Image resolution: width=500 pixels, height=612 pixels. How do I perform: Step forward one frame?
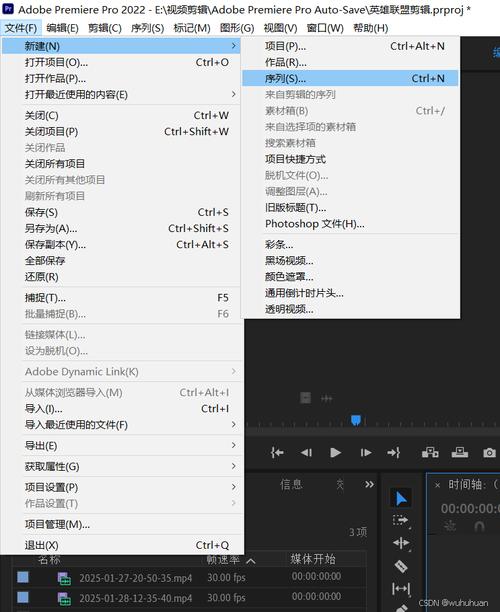pos(365,453)
